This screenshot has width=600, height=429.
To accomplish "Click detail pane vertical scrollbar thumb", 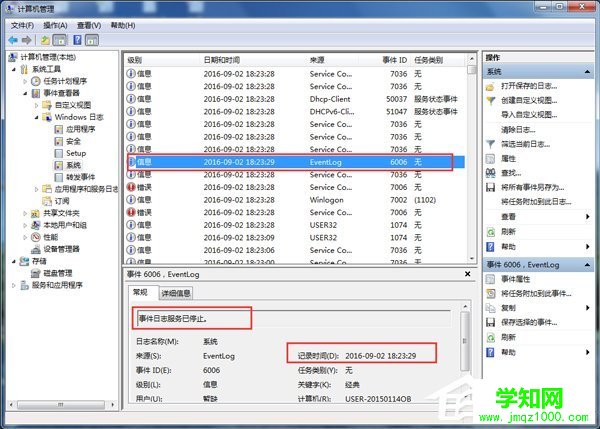I will click(465, 341).
